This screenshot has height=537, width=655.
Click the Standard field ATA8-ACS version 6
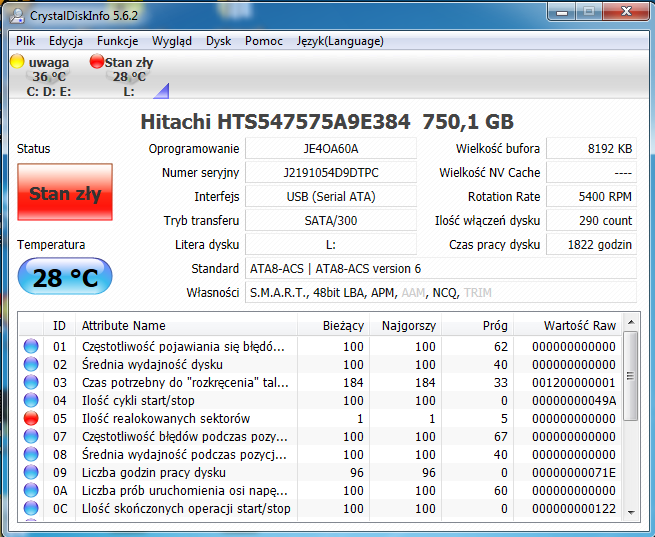[441, 268]
